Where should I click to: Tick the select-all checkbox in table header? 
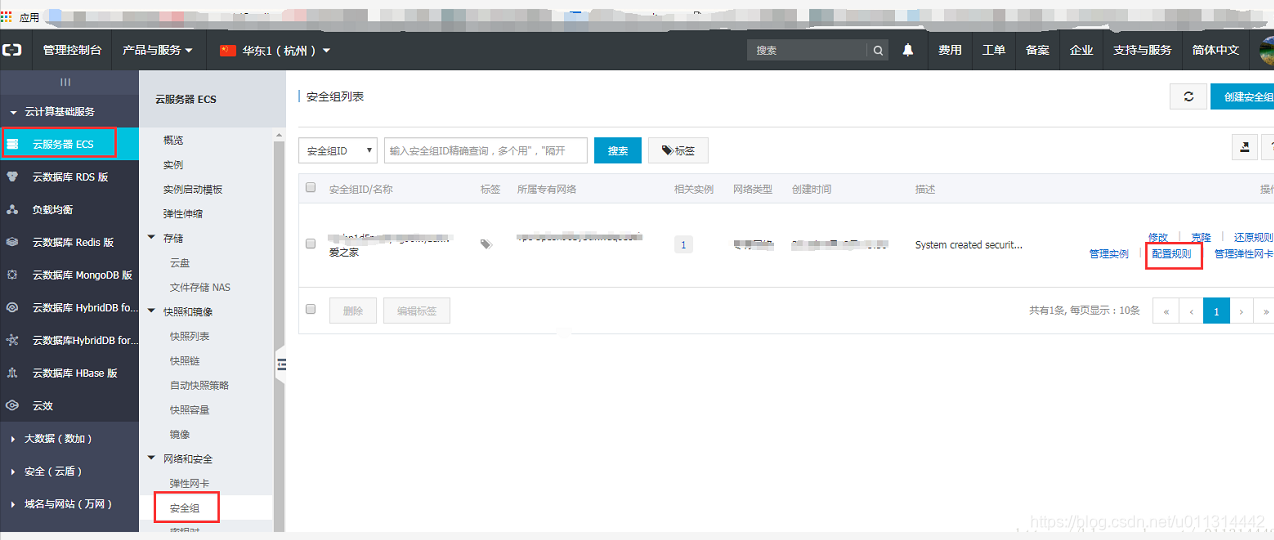[x=311, y=188]
